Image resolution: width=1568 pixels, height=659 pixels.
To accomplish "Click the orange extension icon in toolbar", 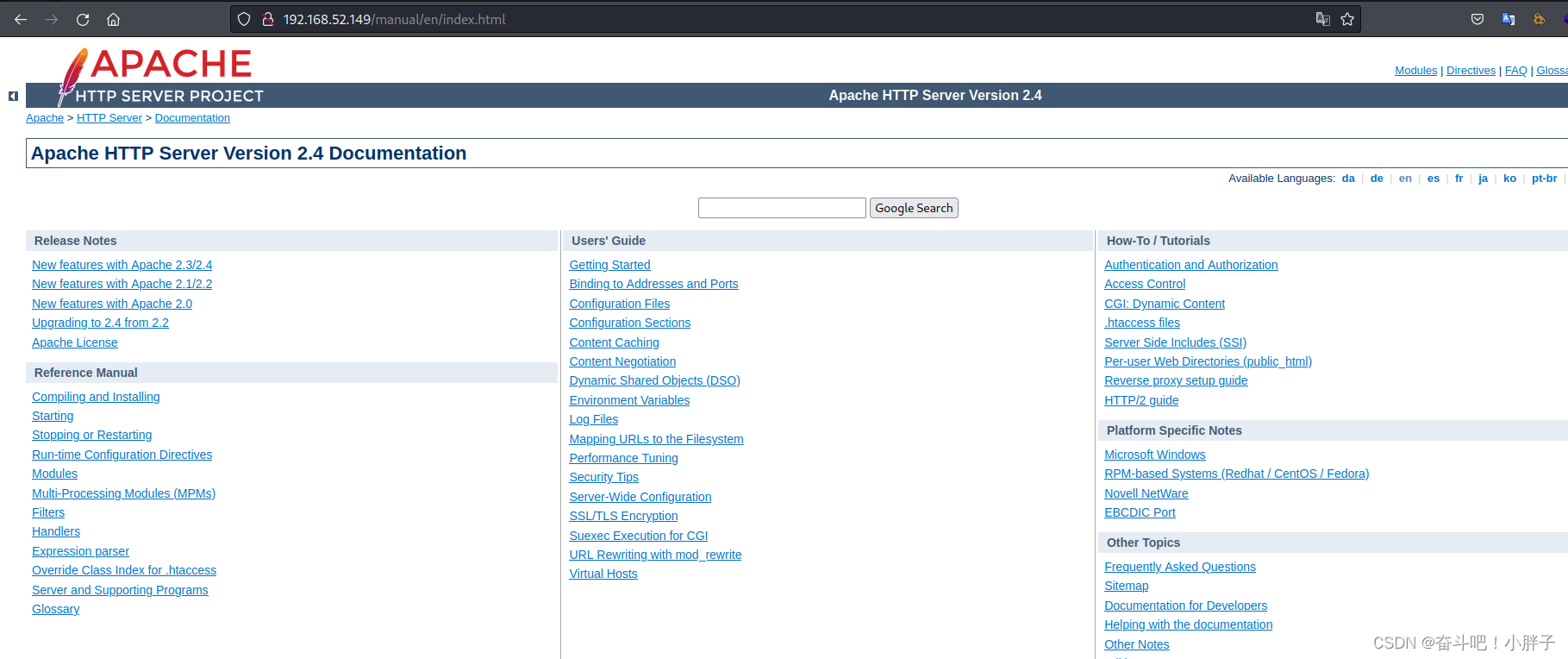I will 1539,19.
